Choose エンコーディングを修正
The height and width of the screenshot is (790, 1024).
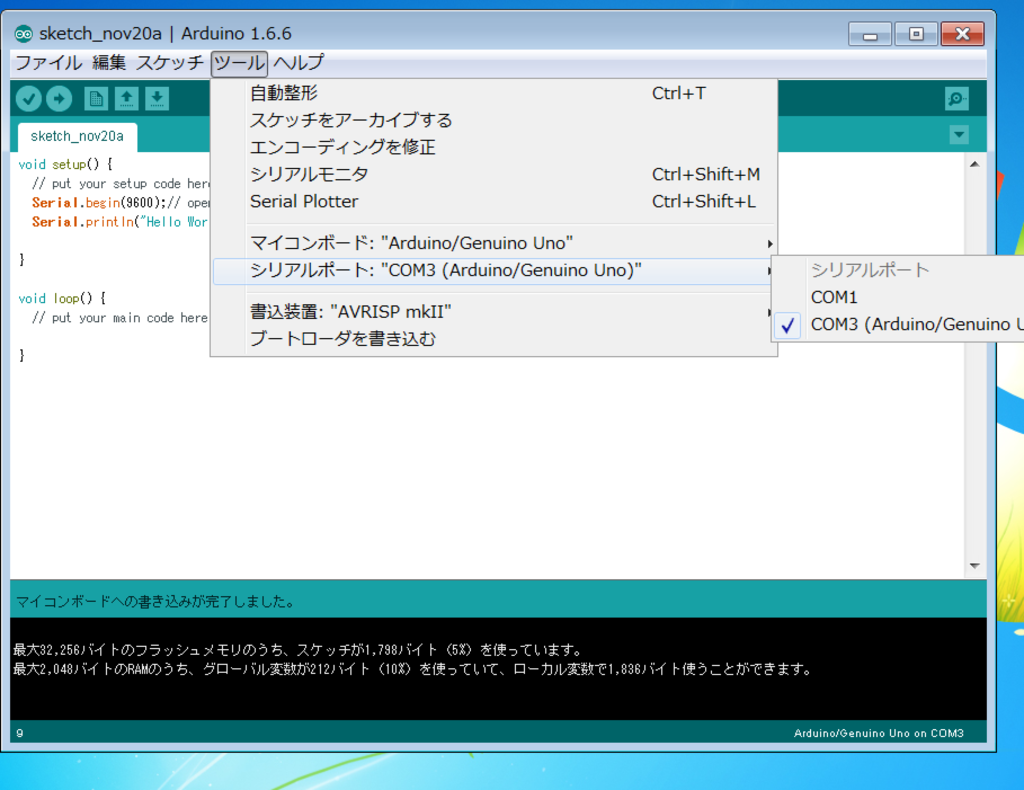pos(494,148)
